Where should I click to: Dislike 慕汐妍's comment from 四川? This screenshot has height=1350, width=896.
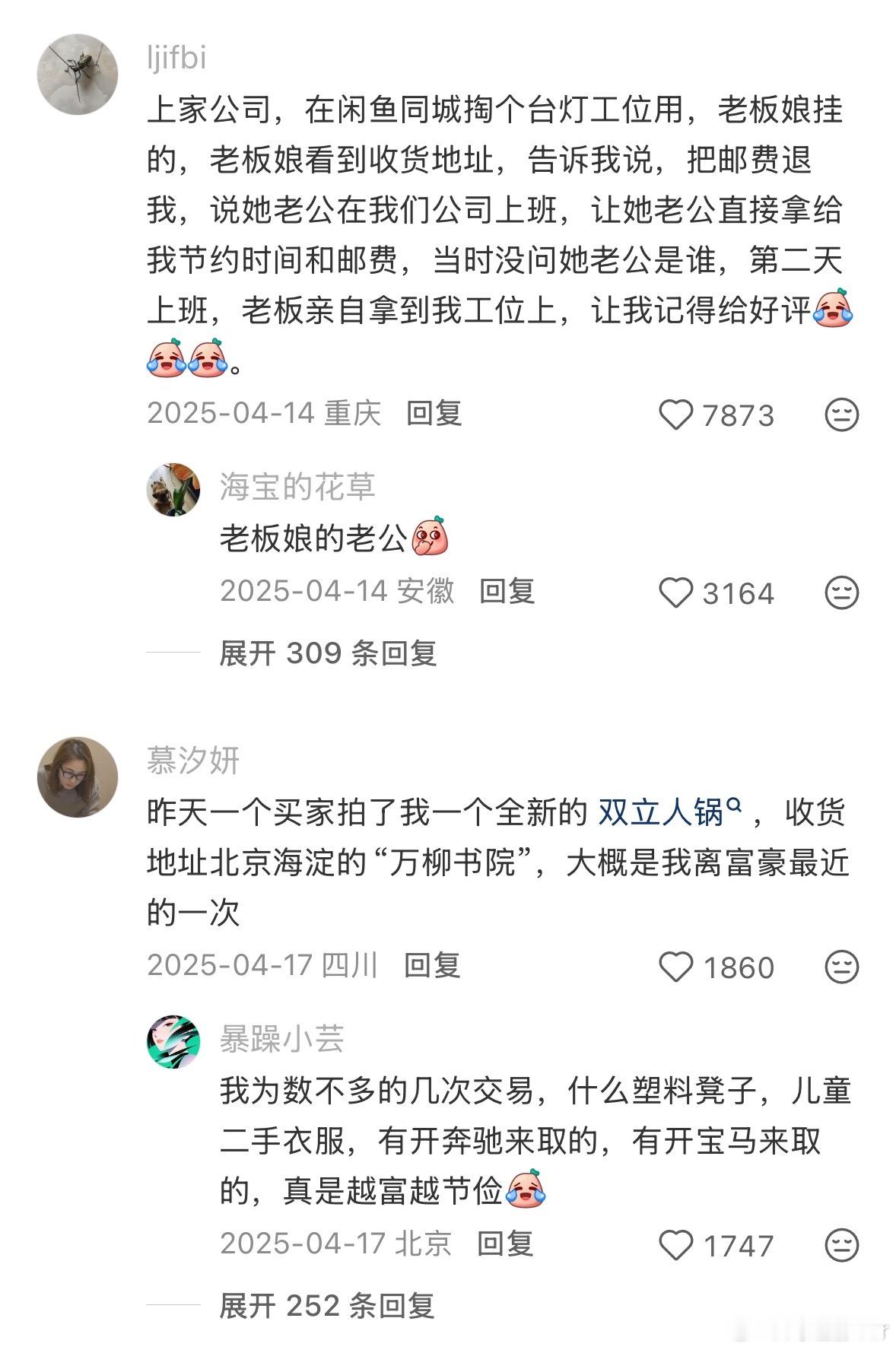point(841,967)
